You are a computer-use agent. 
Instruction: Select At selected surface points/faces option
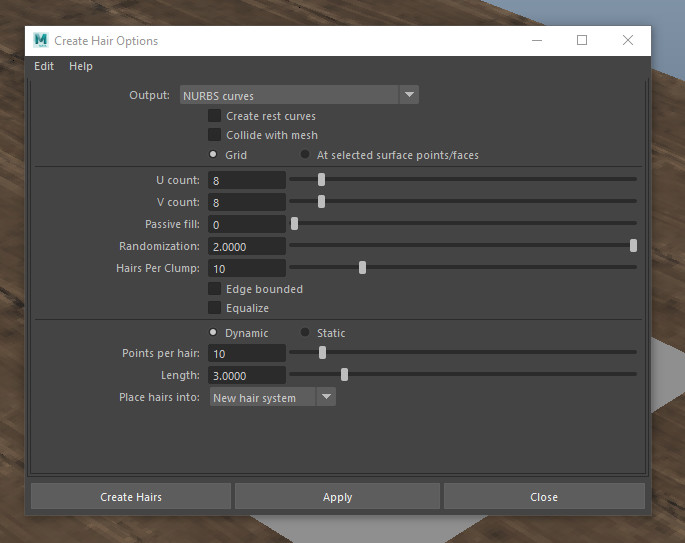coord(305,154)
